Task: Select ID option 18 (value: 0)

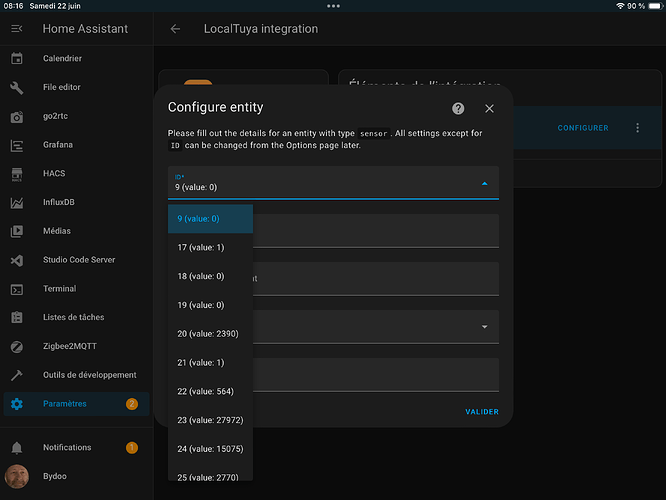Action: pyautogui.click(x=210, y=277)
